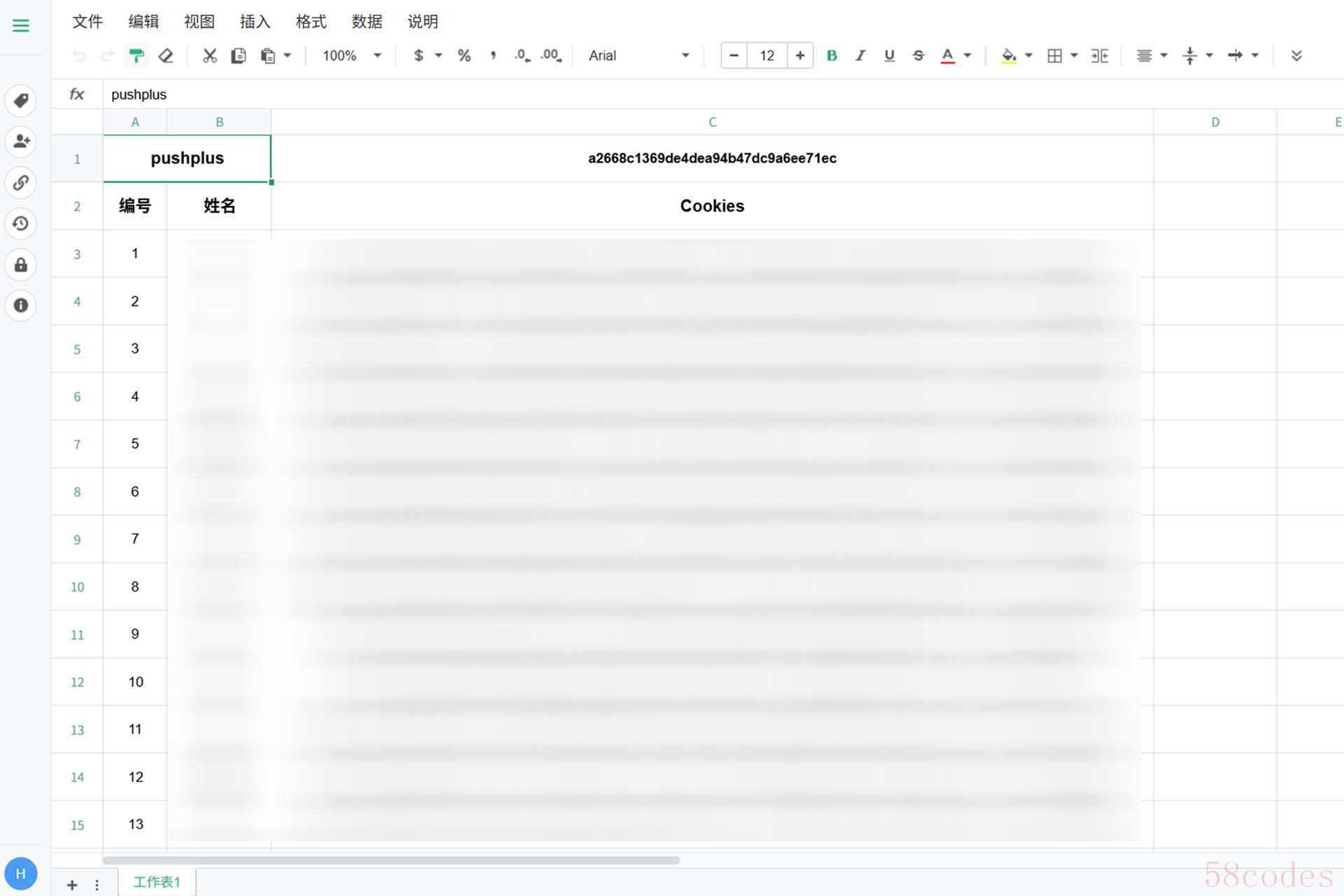Copy selection with the copy icon
Screen dimensions: 1344x896
239,55
